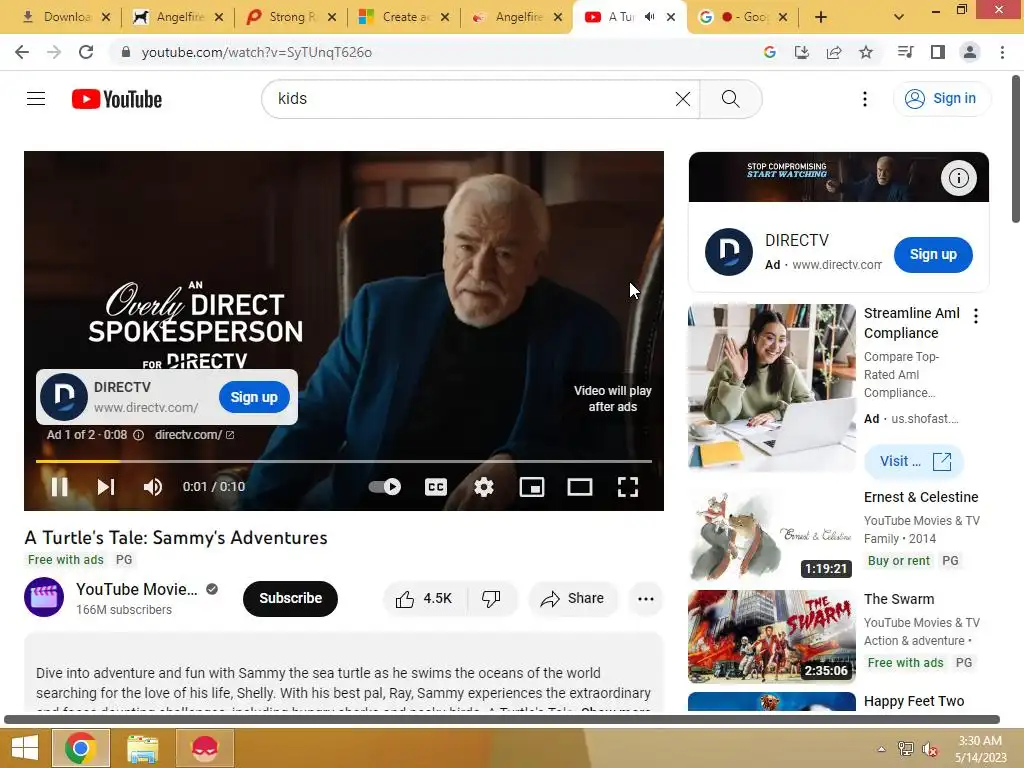1024x768 pixels.
Task: Open Chrome's three-dot menu
Action: [1002, 52]
